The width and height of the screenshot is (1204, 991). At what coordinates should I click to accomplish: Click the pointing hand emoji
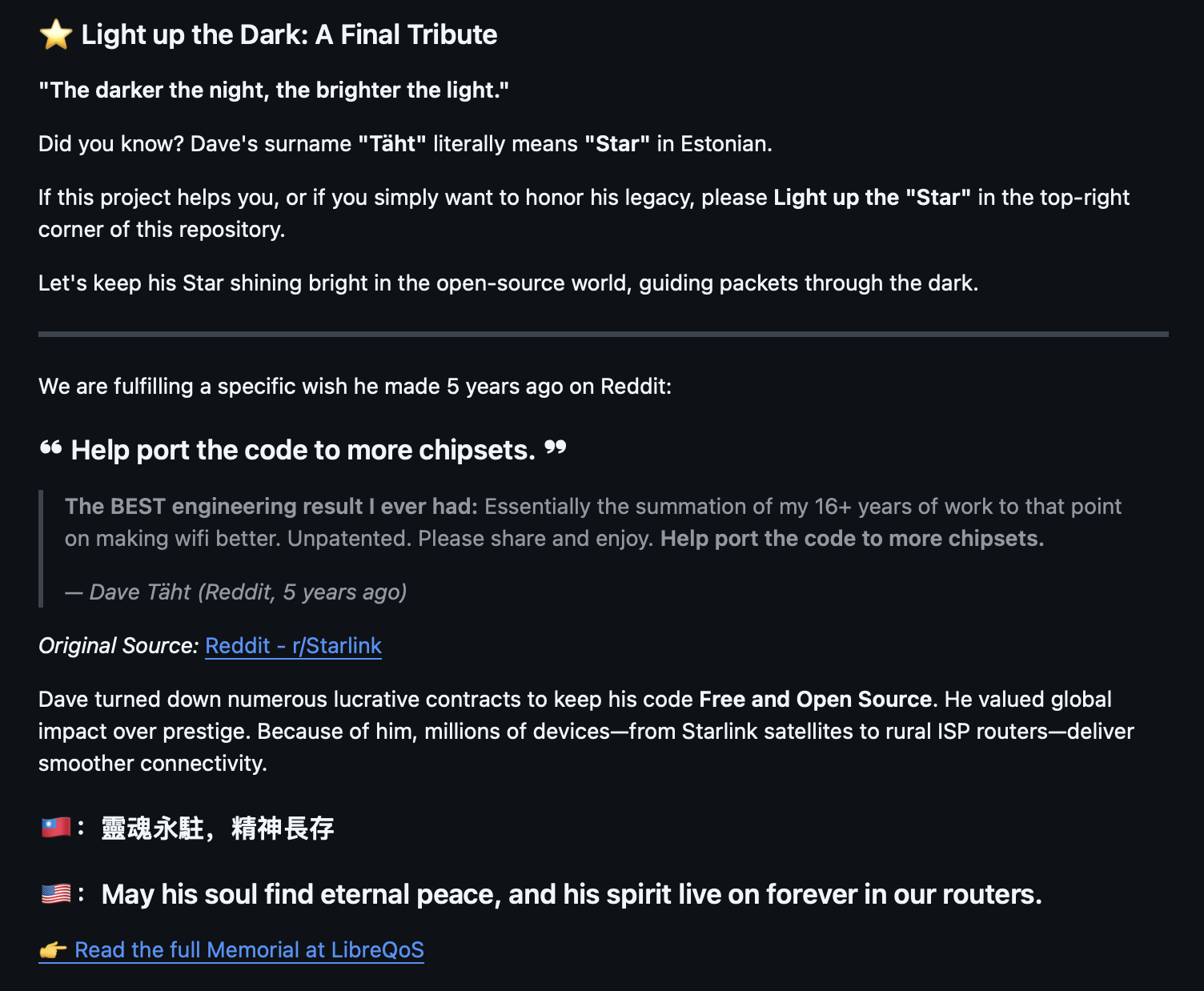pos(54,950)
